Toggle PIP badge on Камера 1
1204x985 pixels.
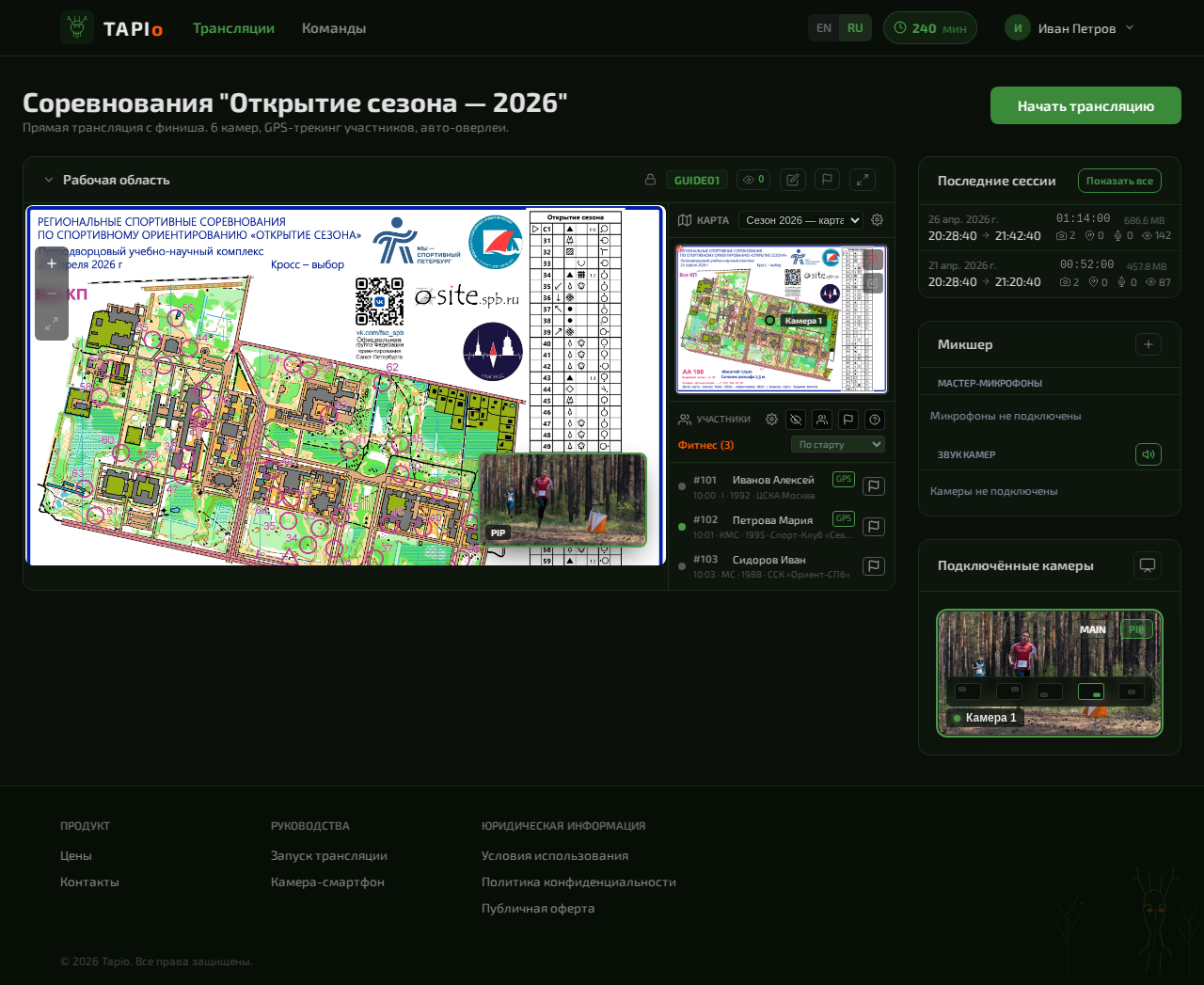coord(1137,629)
